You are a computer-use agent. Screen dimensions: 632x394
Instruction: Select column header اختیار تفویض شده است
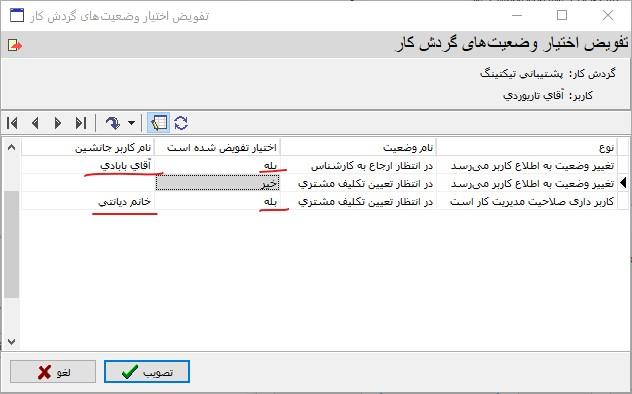click(218, 147)
